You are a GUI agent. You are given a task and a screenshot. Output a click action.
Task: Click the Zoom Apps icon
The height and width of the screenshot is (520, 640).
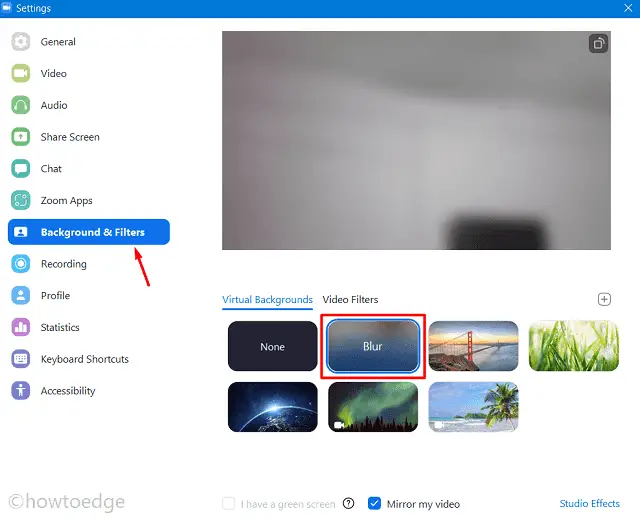(20, 200)
